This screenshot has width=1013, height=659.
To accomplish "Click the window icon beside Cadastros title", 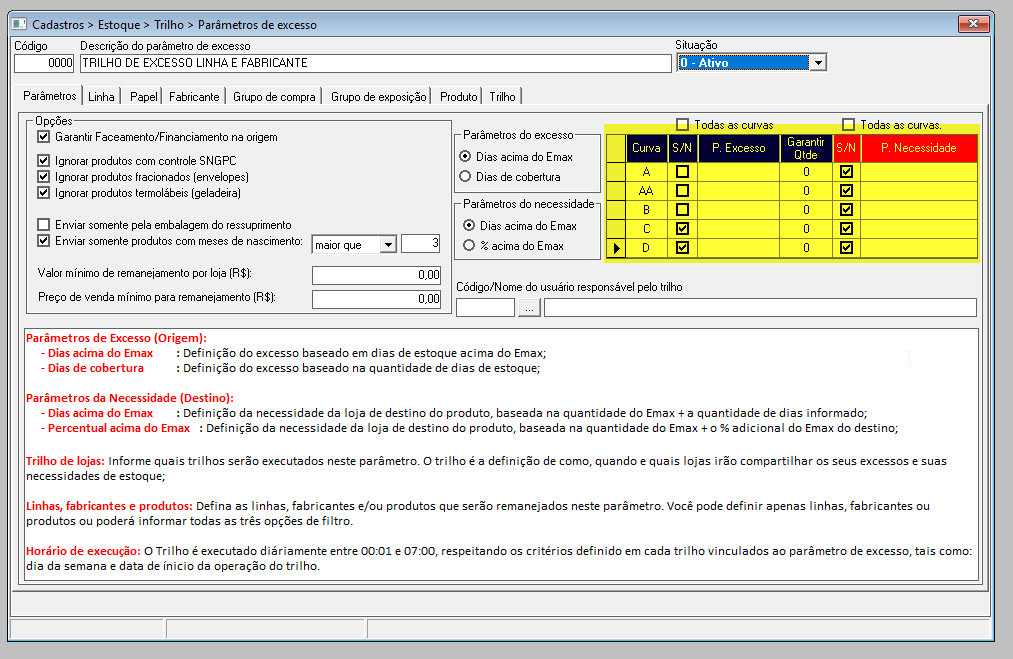I will (19, 25).
